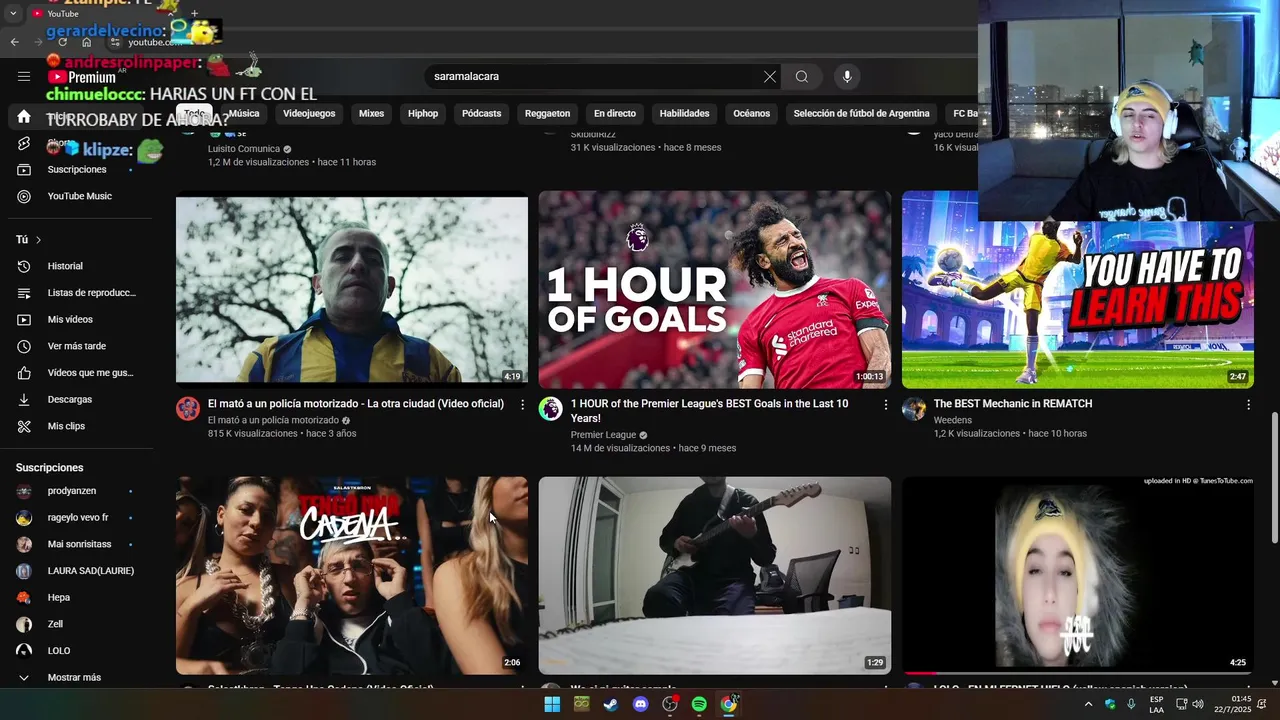Click the Premier League channel avatar

(x=551, y=408)
